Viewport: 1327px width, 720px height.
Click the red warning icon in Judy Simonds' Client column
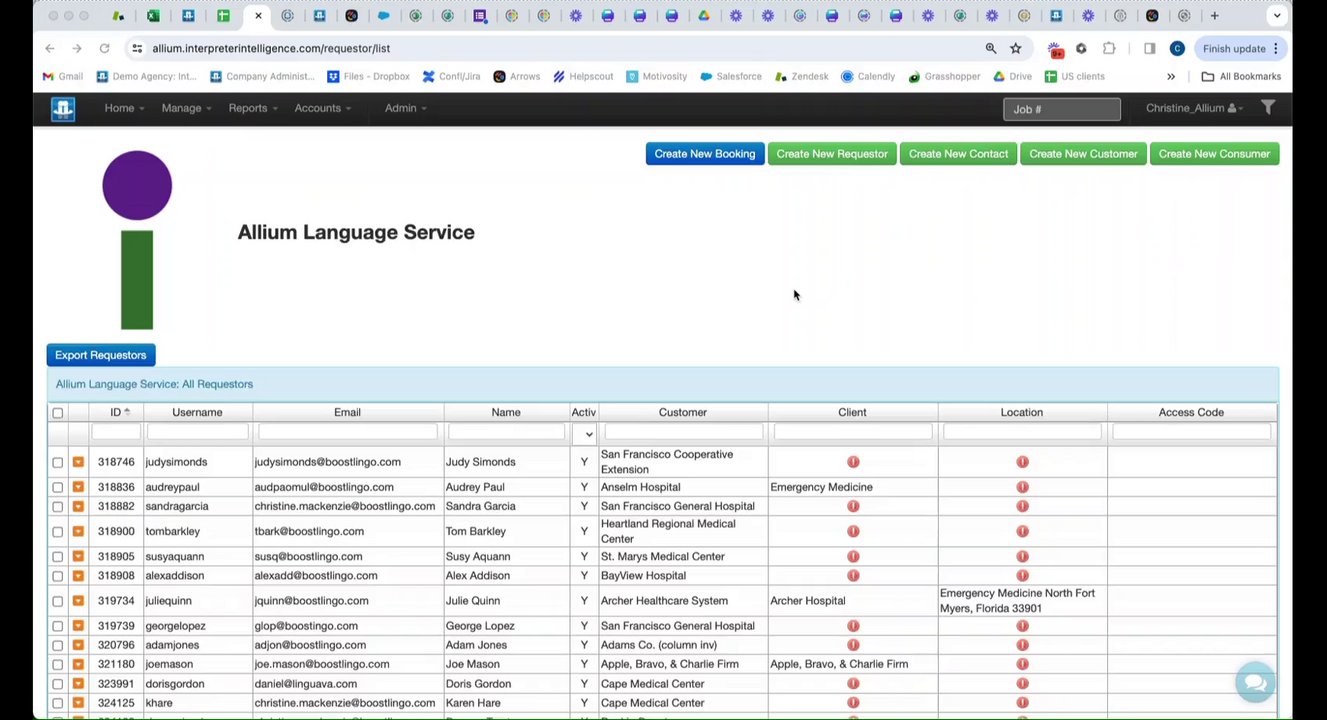[x=853, y=462]
